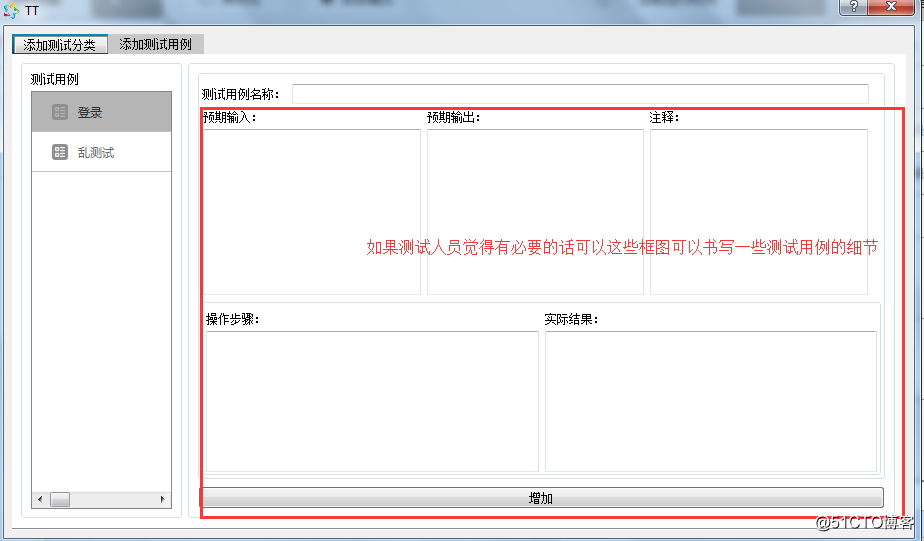Viewport: 924px width, 541px height.
Task: Click the list icon beside 乱测试
Action: click(60, 152)
